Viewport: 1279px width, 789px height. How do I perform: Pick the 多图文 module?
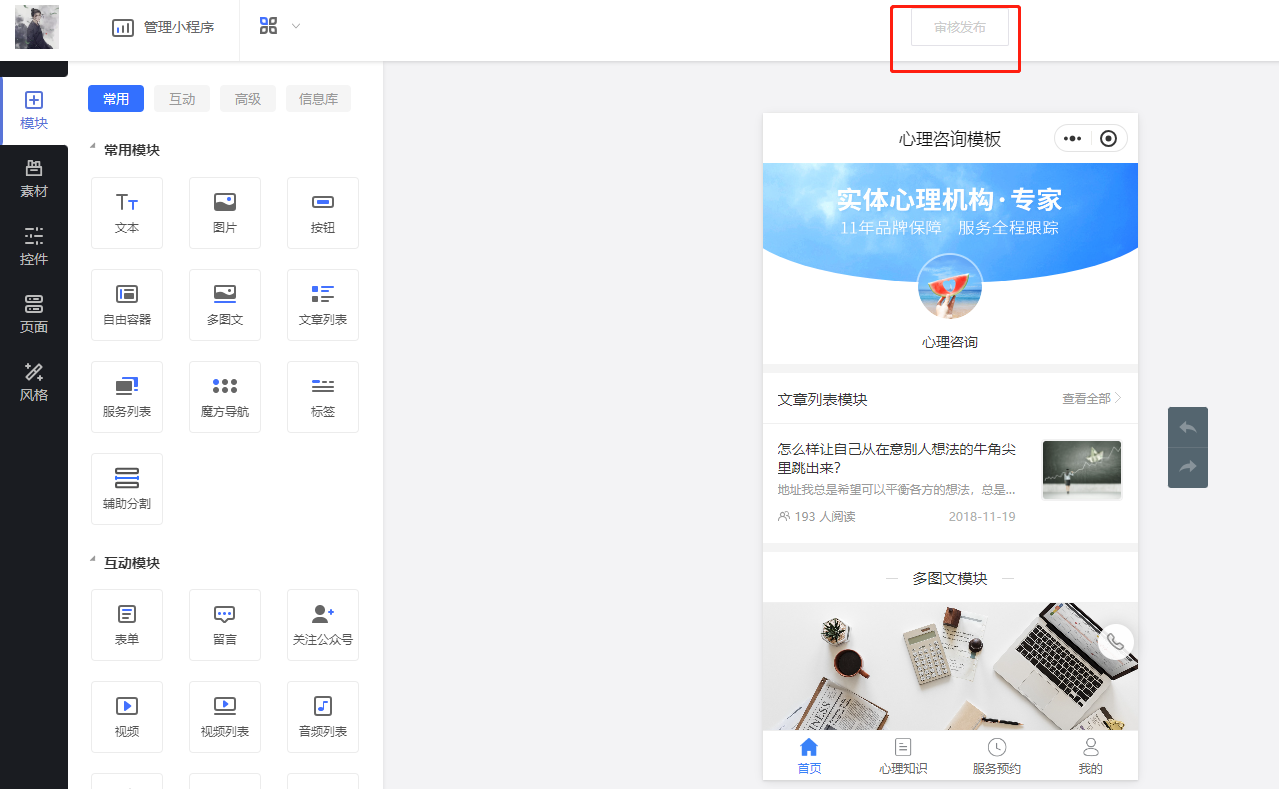[x=225, y=305]
